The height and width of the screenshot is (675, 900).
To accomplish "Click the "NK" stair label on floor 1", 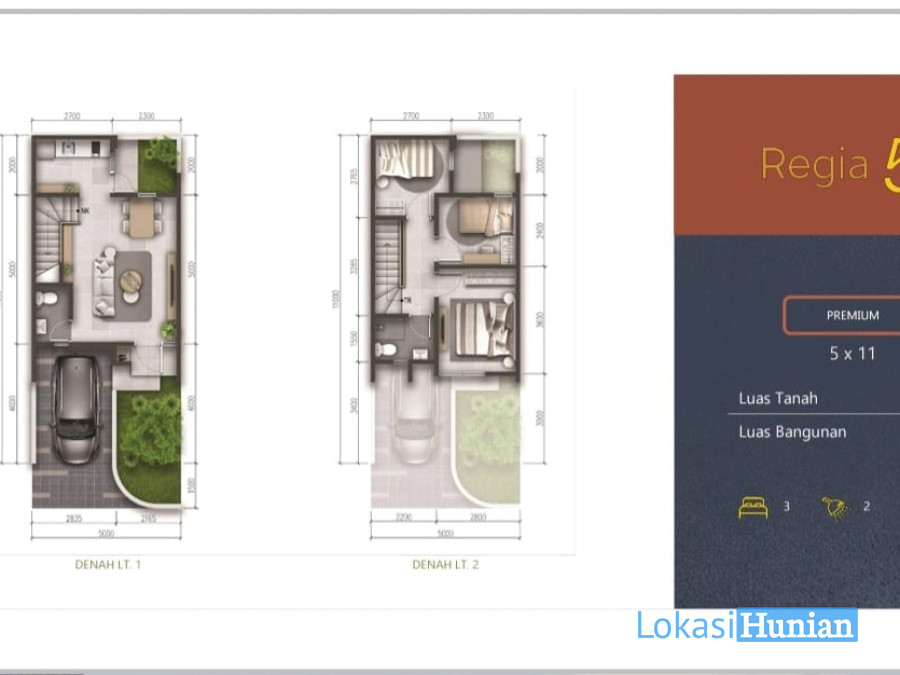I will point(85,211).
